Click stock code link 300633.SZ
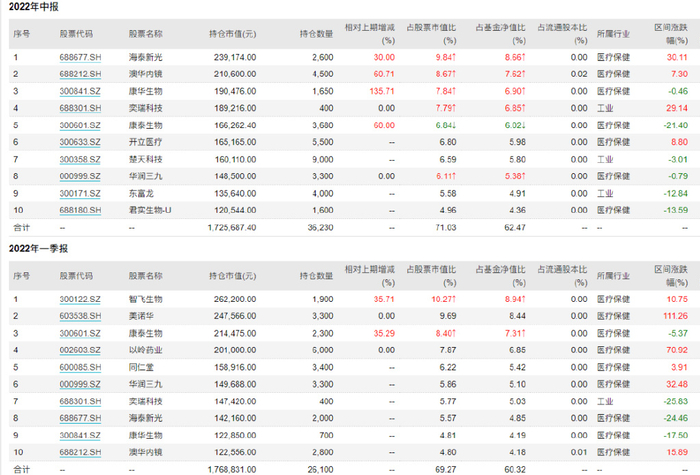Screen dimensions: 700x475 pyautogui.click(x=80, y=142)
